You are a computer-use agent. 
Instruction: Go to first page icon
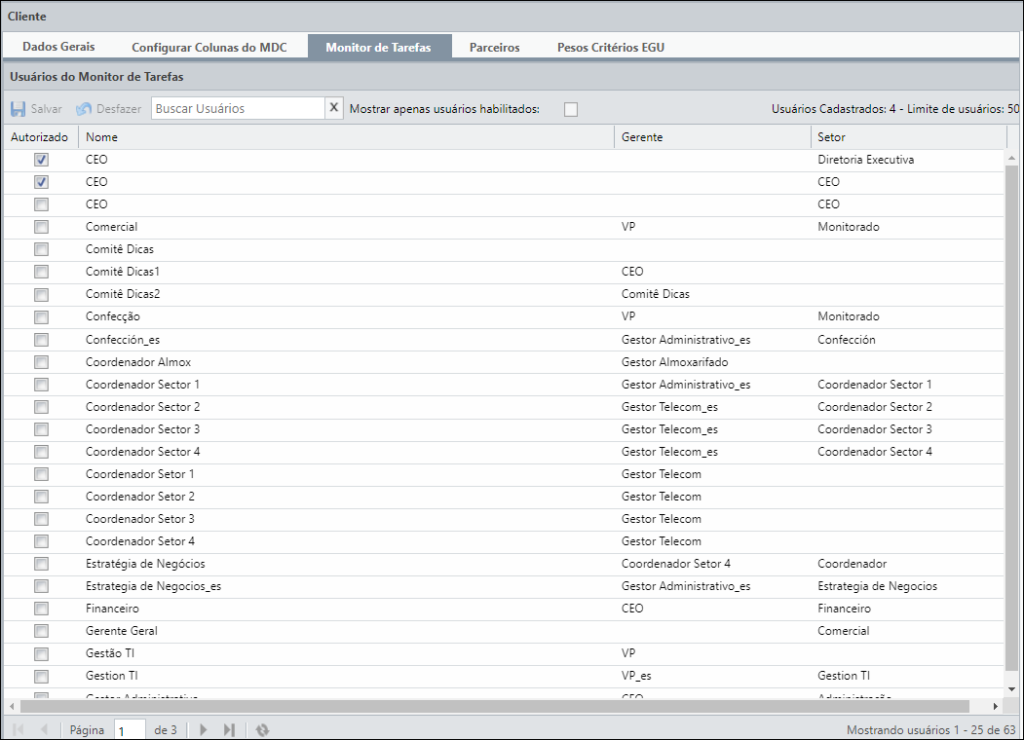(x=18, y=730)
